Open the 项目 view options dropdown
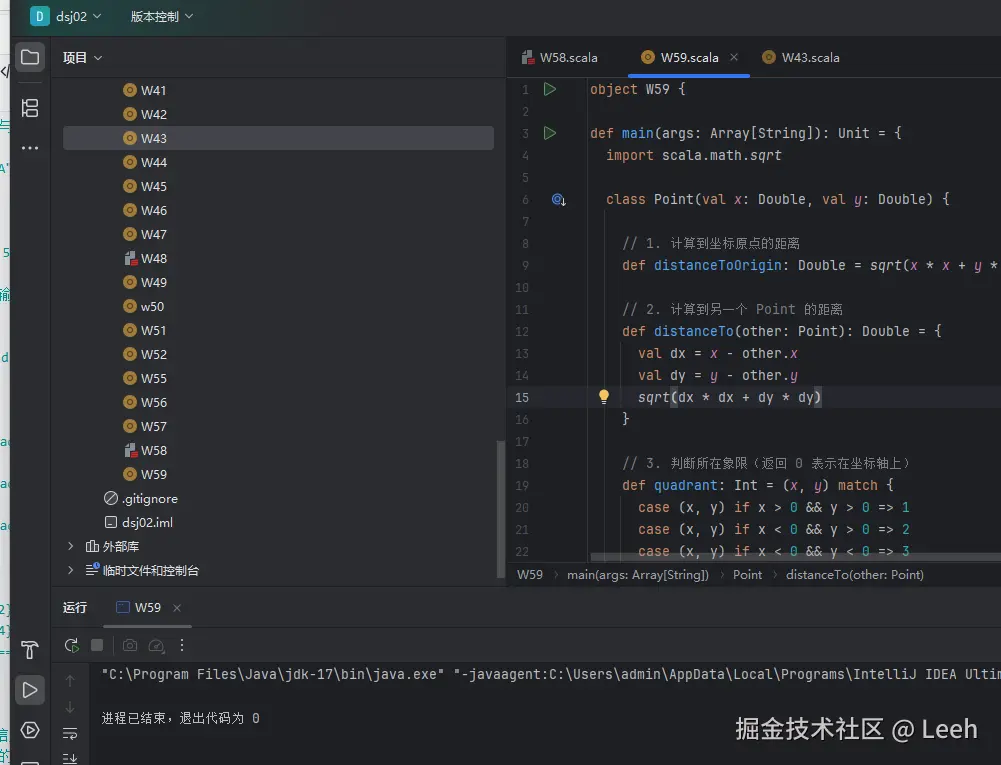Screen dimensions: 1001x765 82,57
